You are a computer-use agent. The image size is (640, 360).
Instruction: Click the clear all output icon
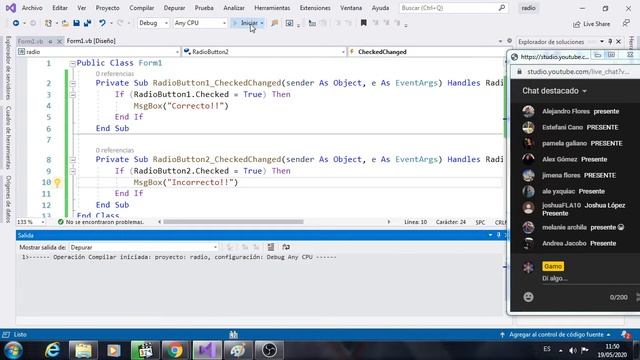pyautogui.click(x=271, y=247)
